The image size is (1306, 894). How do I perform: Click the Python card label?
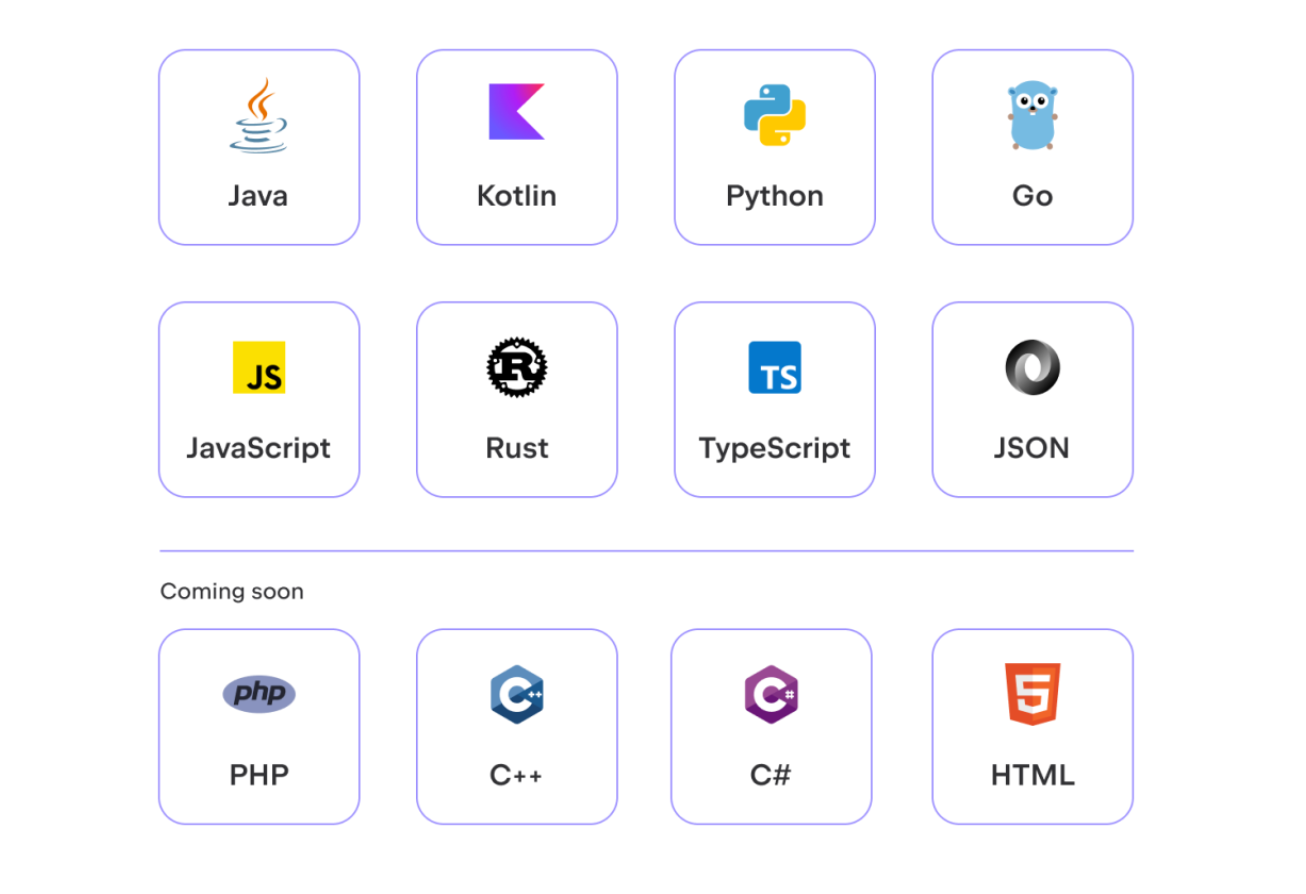click(x=774, y=195)
